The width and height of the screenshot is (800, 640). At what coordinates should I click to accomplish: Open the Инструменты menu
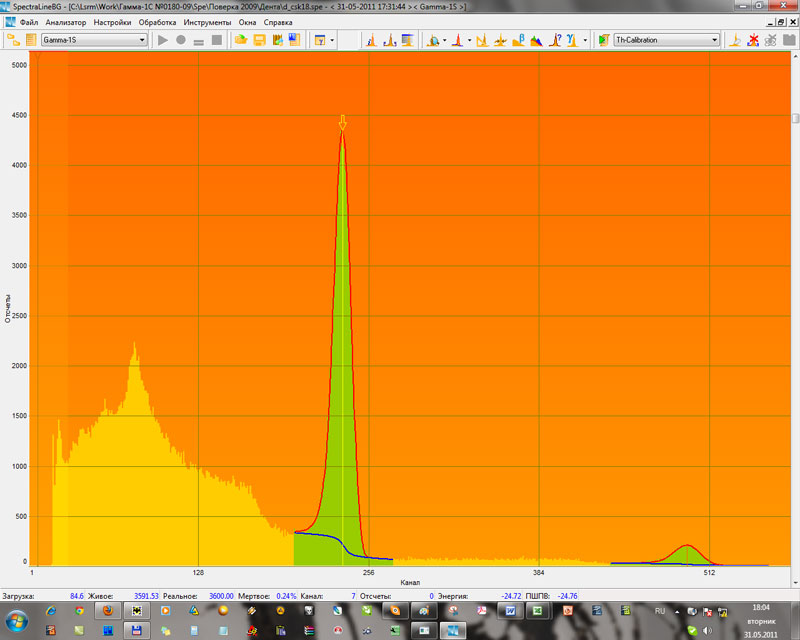pos(207,22)
